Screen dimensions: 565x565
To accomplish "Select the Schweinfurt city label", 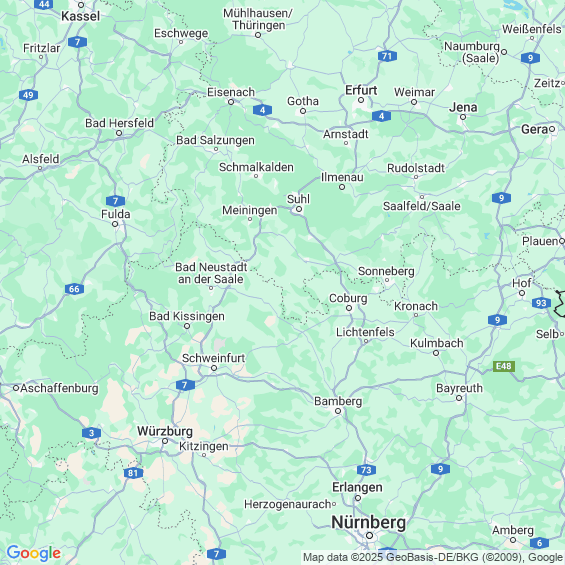I will 213,358.
